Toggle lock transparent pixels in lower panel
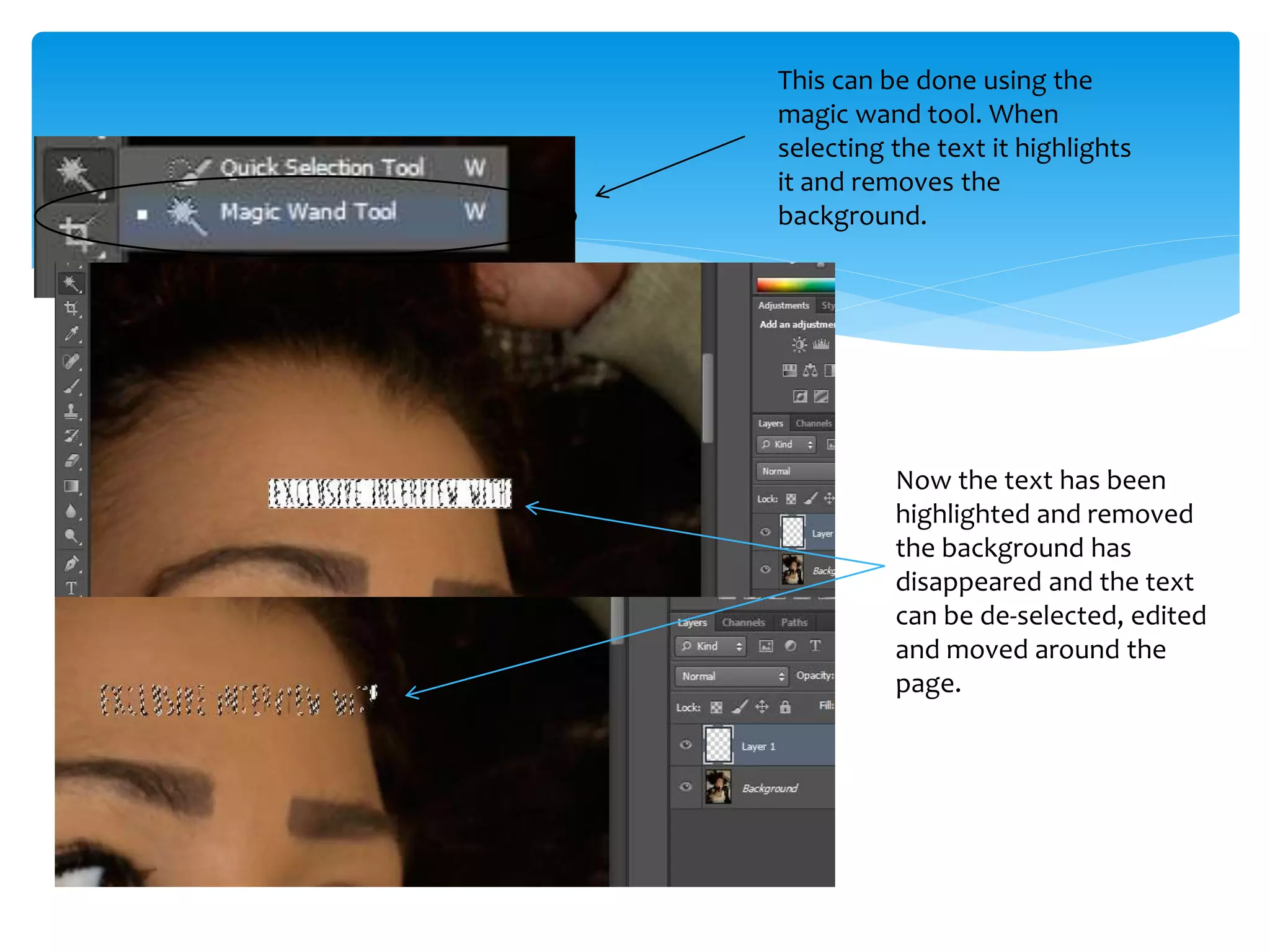 (x=716, y=707)
